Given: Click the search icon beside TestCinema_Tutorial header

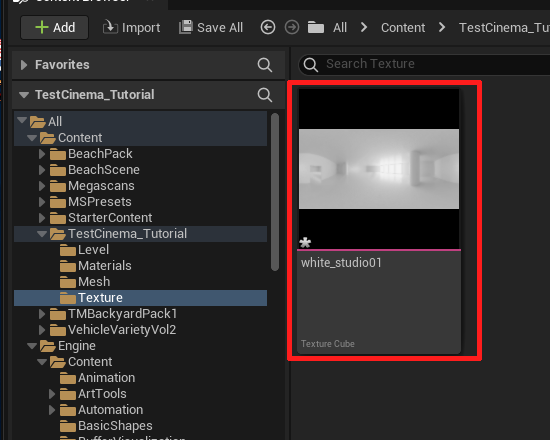Looking at the screenshot, I should 264,95.
